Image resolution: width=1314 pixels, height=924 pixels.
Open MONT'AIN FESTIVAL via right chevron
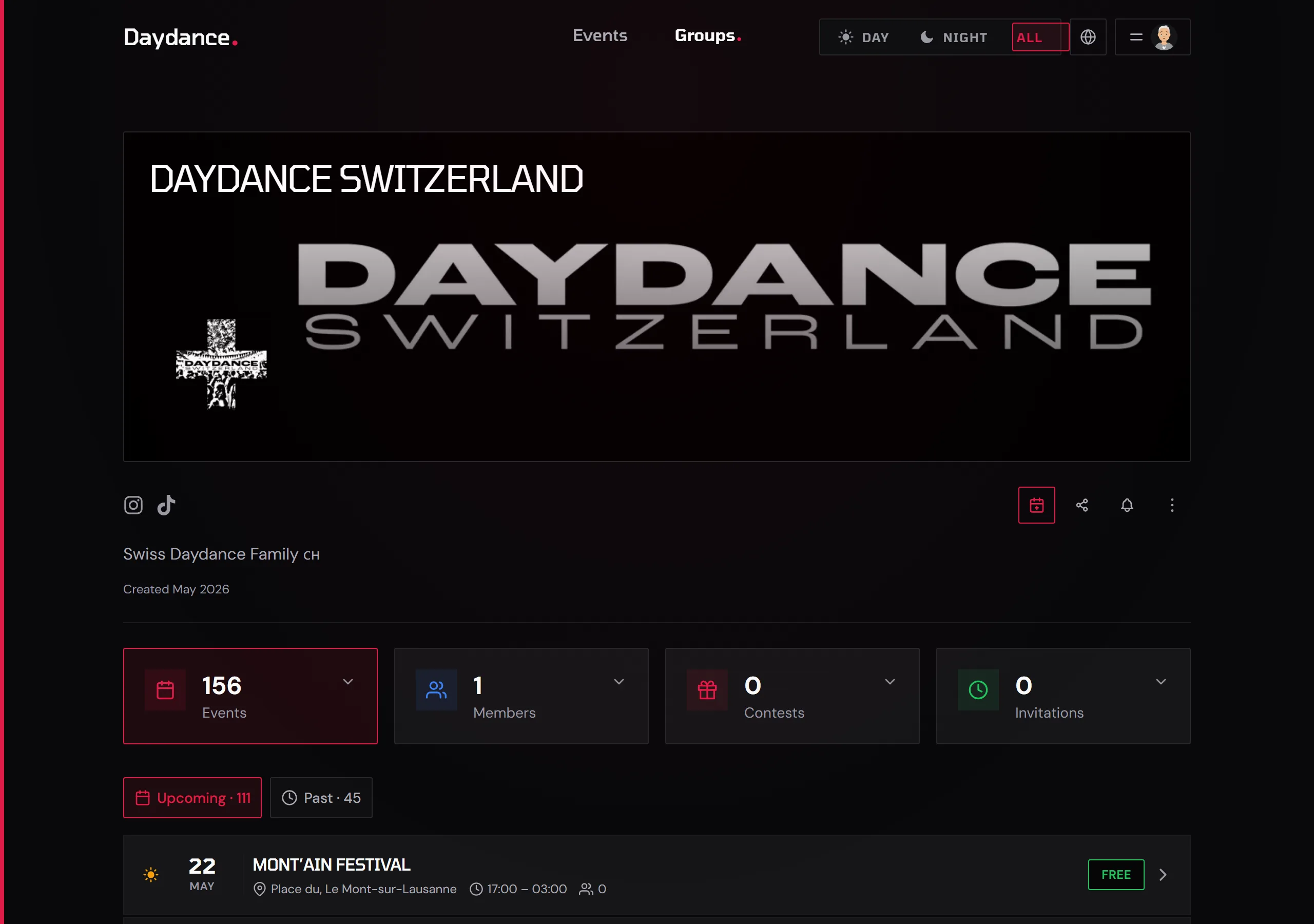pos(1163,875)
